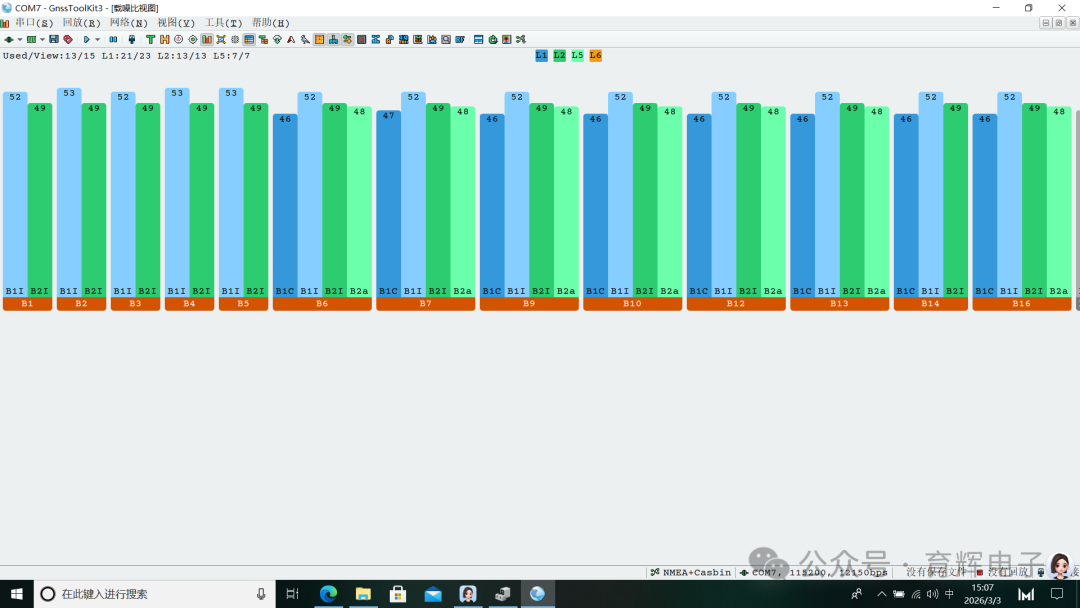Open the 回放(R) menu
The width and height of the screenshot is (1080, 608).
(x=81, y=23)
